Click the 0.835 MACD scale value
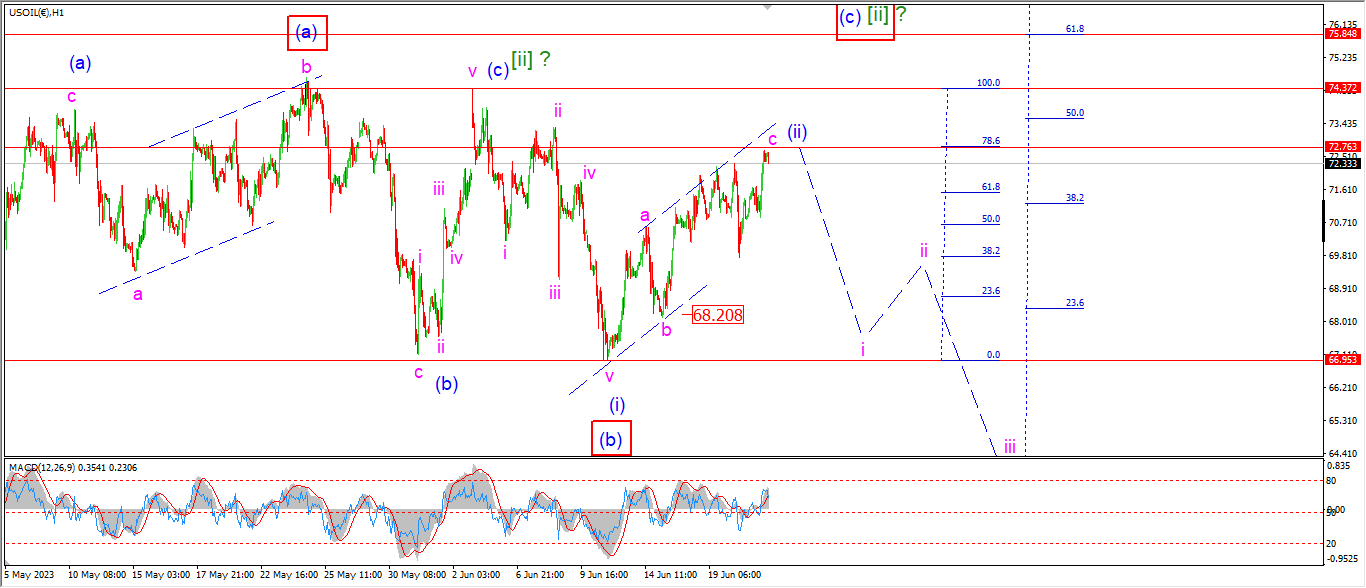The width and height of the screenshot is (1366, 588). click(1341, 468)
